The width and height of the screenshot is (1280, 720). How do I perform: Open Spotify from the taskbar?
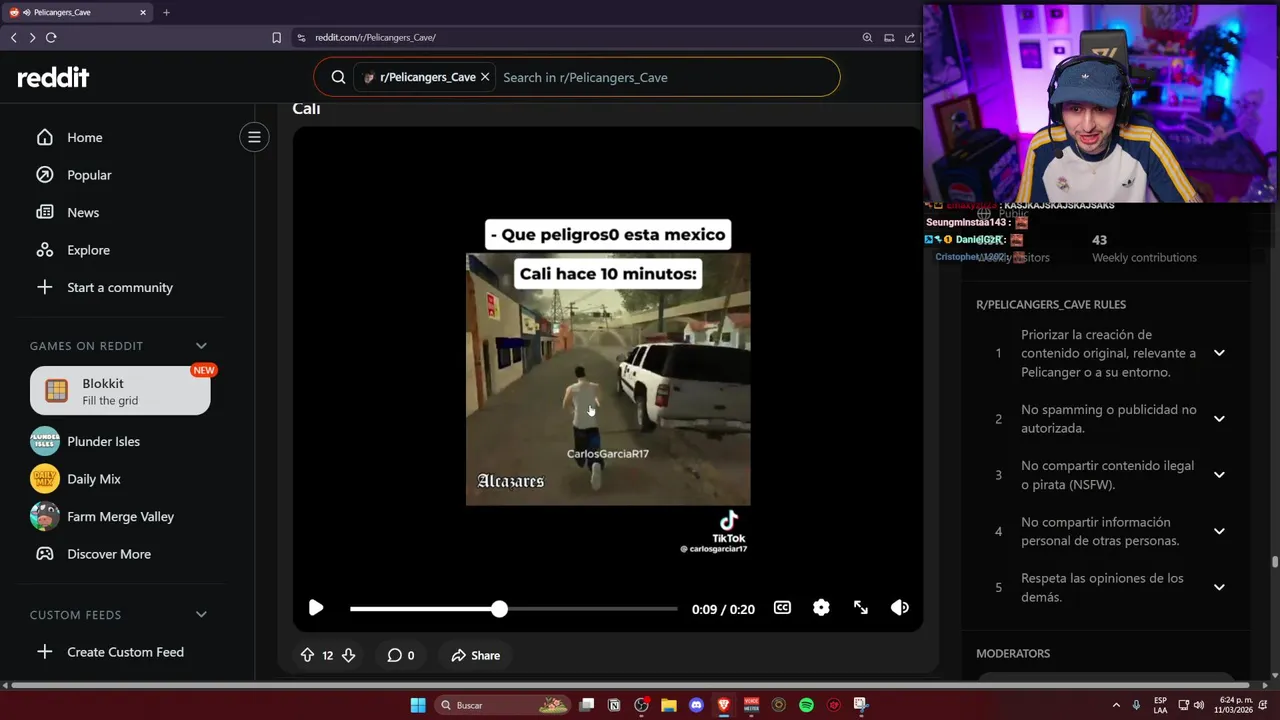[x=806, y=705]
